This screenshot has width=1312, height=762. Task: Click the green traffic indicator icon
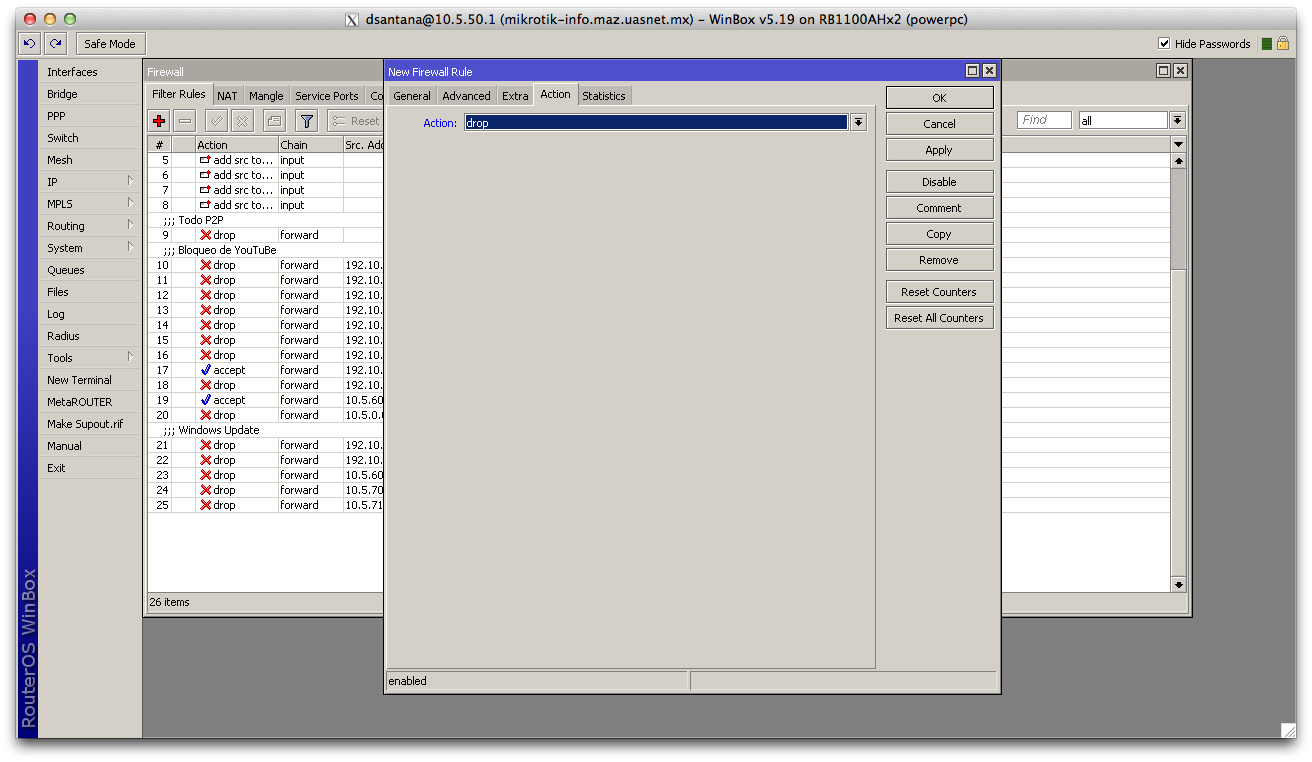1267,44
